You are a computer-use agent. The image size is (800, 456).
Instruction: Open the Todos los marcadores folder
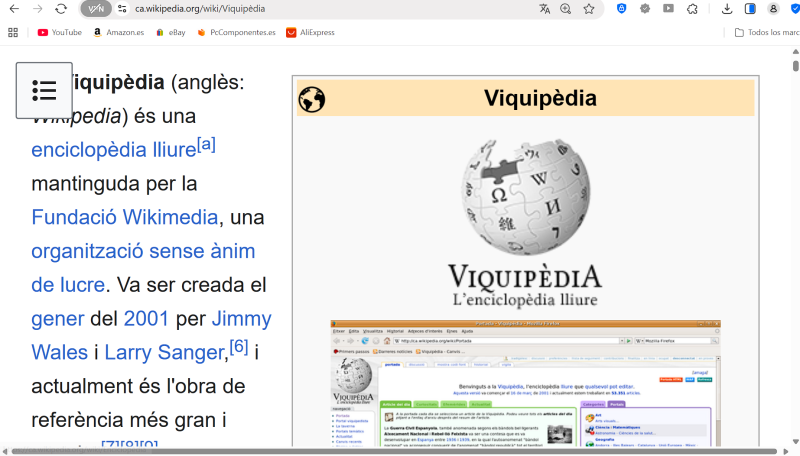(x=766, y=32)
